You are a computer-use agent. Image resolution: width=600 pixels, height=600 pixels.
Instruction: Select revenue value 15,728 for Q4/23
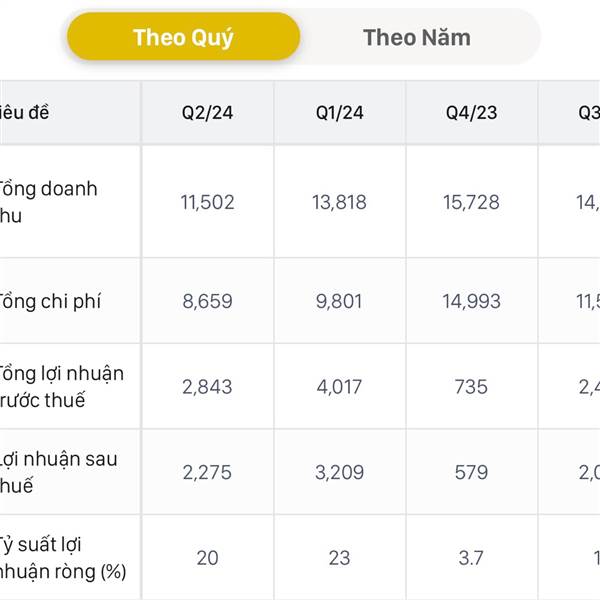[x=471, y=202]
